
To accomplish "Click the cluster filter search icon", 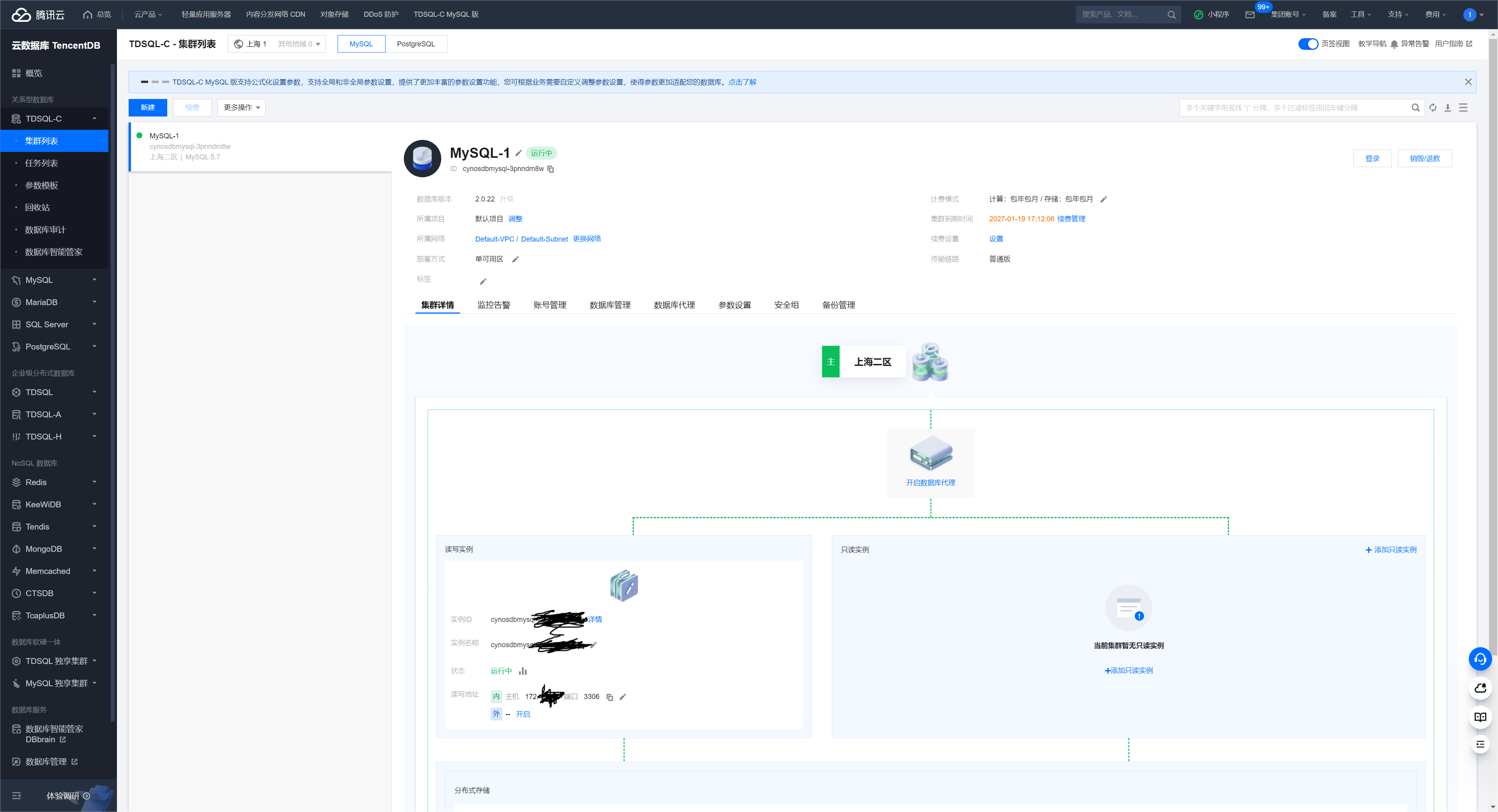I will tap(1415, 108).
